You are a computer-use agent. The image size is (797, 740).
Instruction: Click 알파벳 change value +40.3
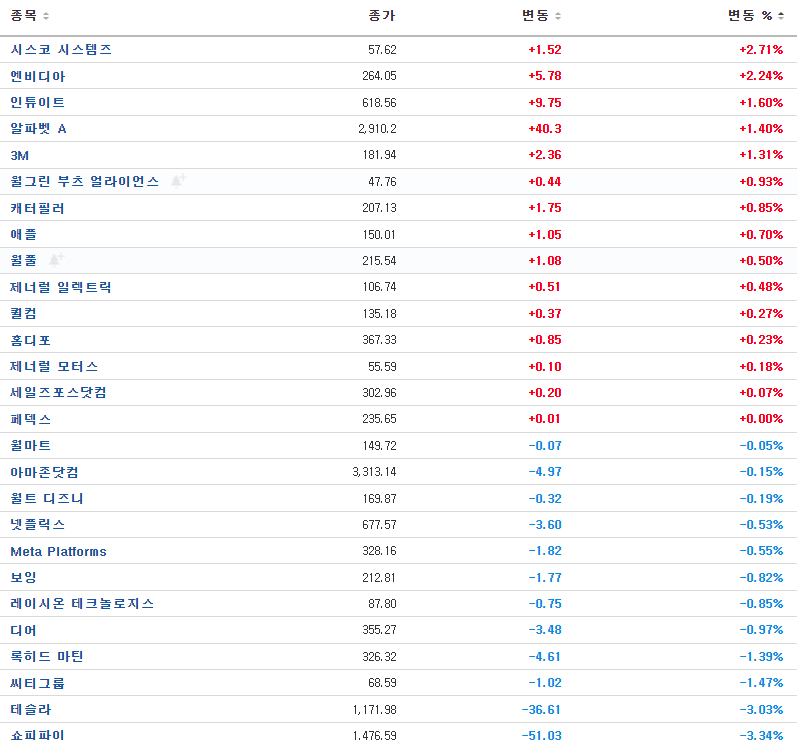click(x=545, y=129)
